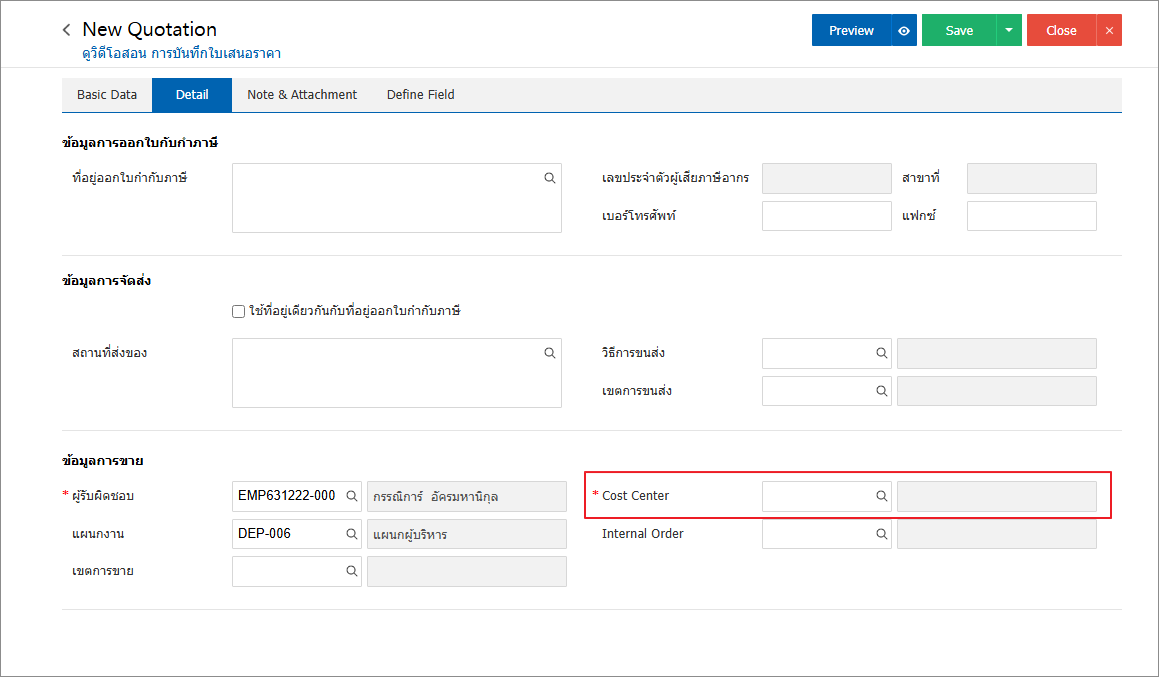Click the เบอร์โทรศัพท์ input field
This screenshot has width=1159, height=677.
point(826,216)
